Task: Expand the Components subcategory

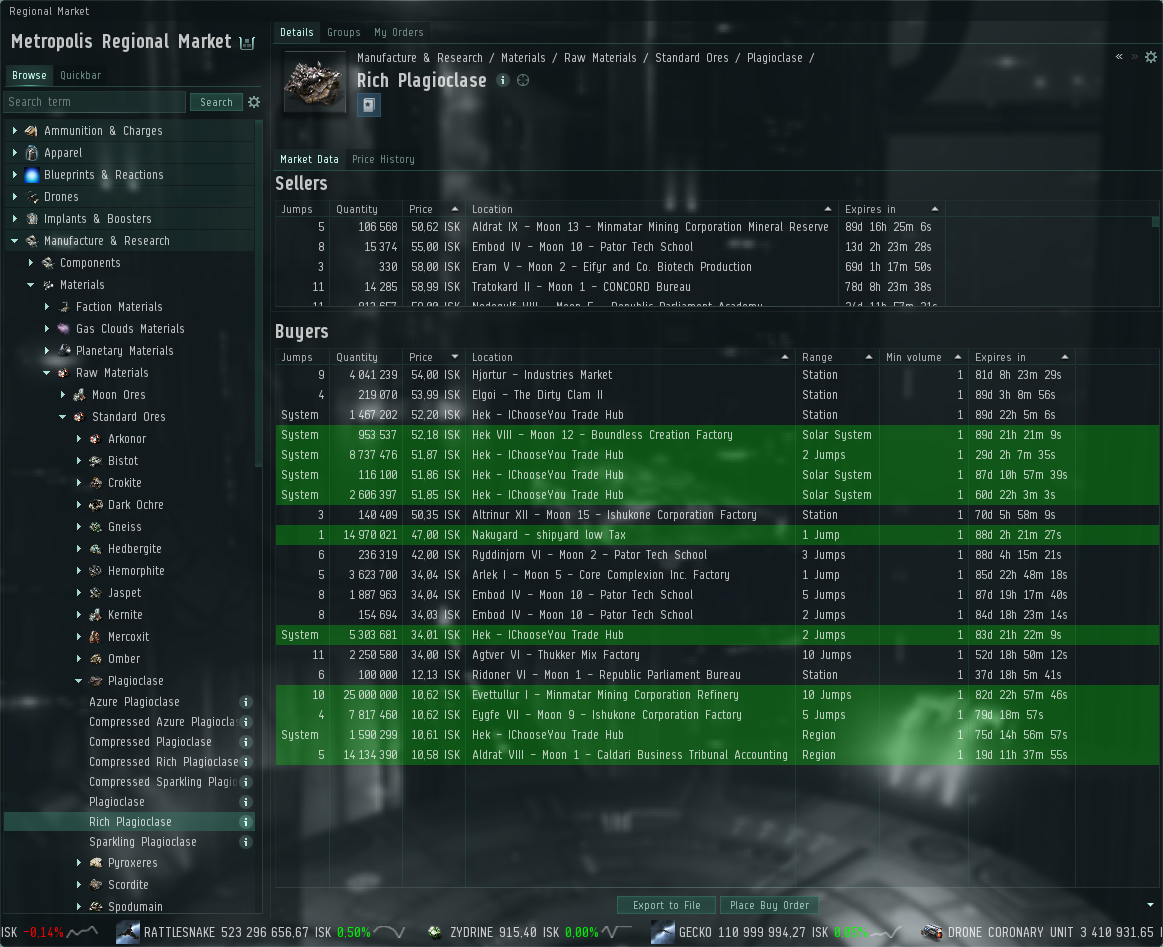Action: pyautogui.click(x=30, y=263)
